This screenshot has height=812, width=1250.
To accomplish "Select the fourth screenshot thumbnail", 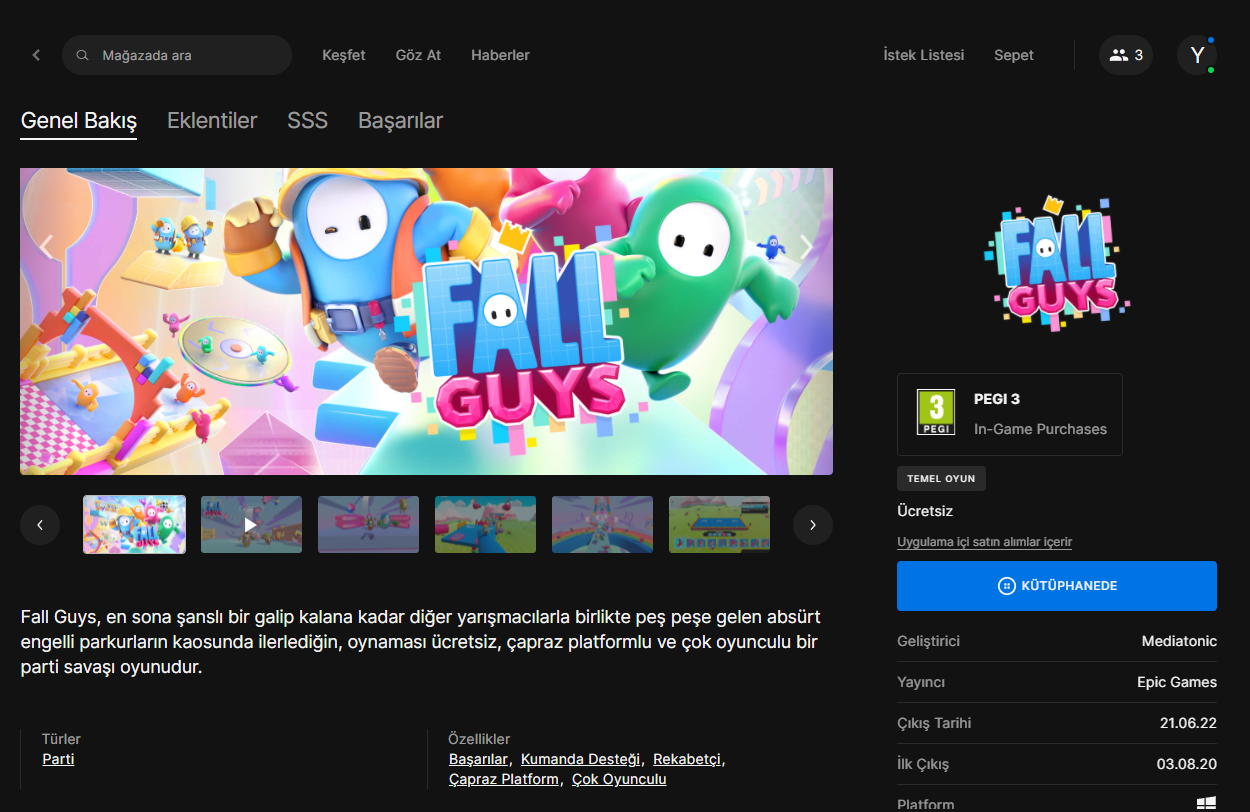I will tap(485, 524).
